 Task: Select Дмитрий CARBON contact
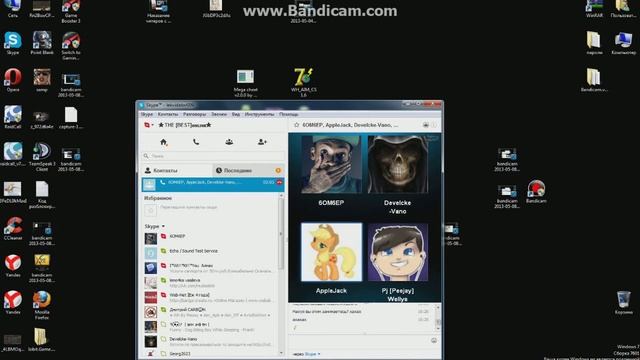tap(210, 312)
